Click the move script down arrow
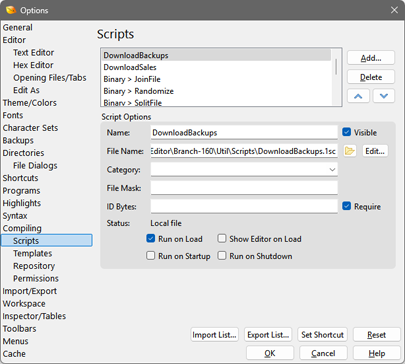This screenshot has width=405, height=364. point(384,96)
